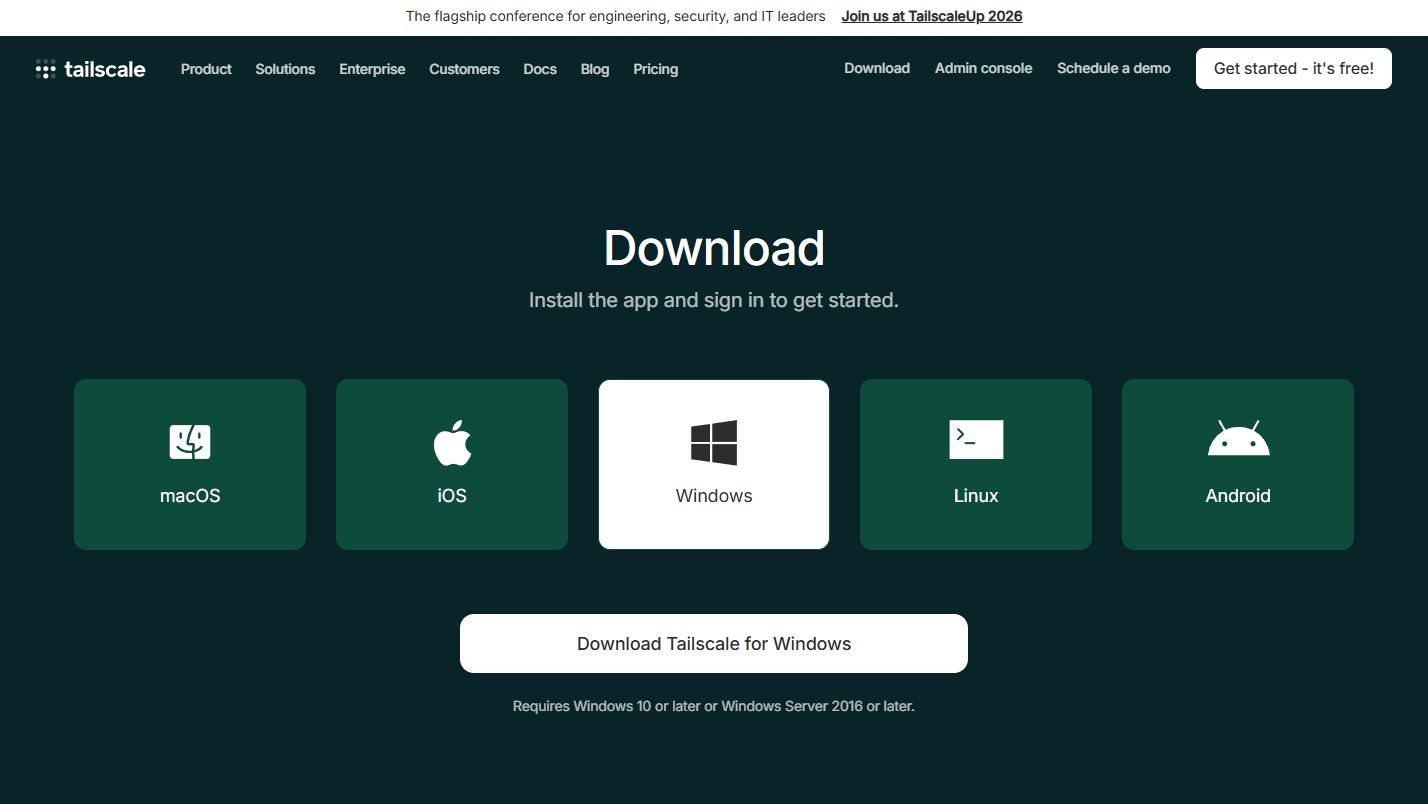The width and height of the screenshot is (1428, 804).
Task: Click Schedule a demo
Action: tap(1114, 68)
